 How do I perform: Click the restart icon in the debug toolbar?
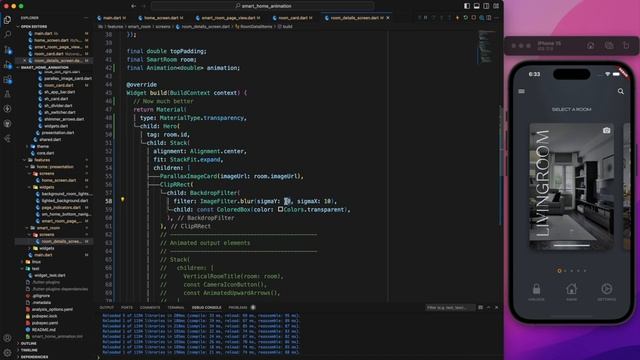pos(466,18)
